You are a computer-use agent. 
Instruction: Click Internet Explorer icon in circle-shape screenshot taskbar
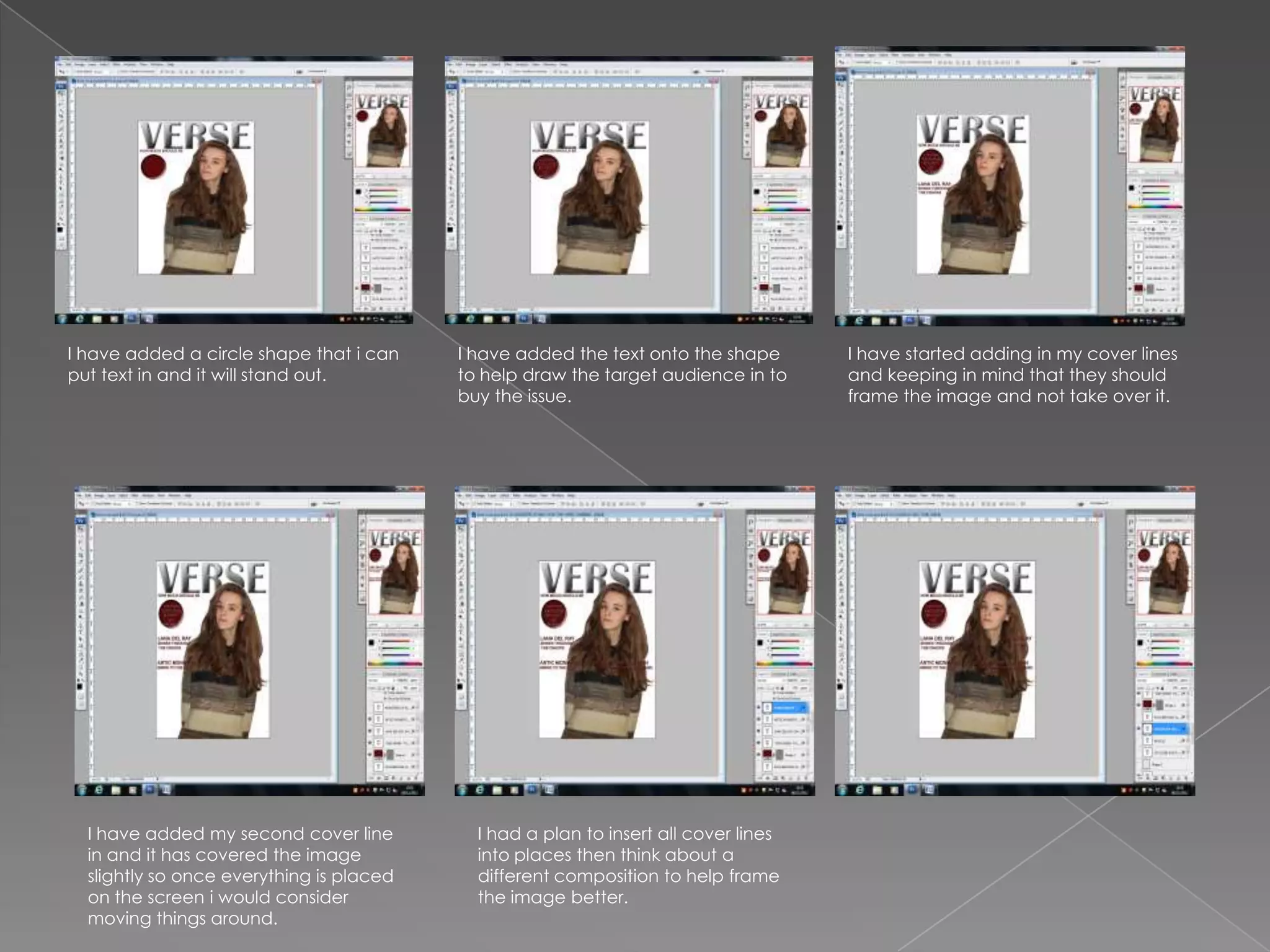(80, 319)
